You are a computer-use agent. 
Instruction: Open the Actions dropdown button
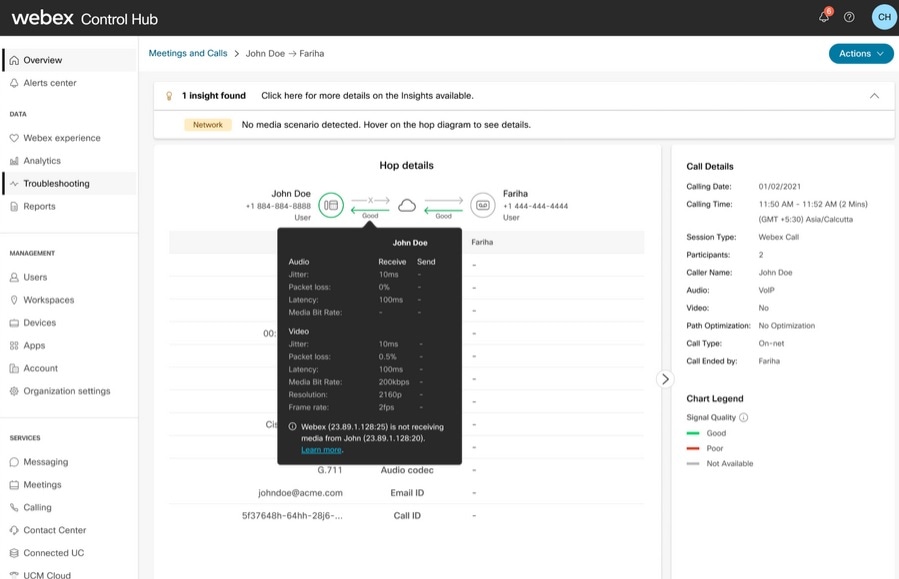point(861,53)
